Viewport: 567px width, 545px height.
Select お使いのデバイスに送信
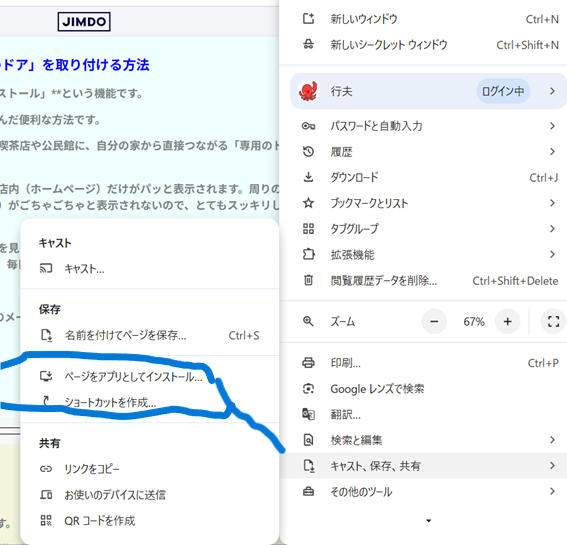150,494
